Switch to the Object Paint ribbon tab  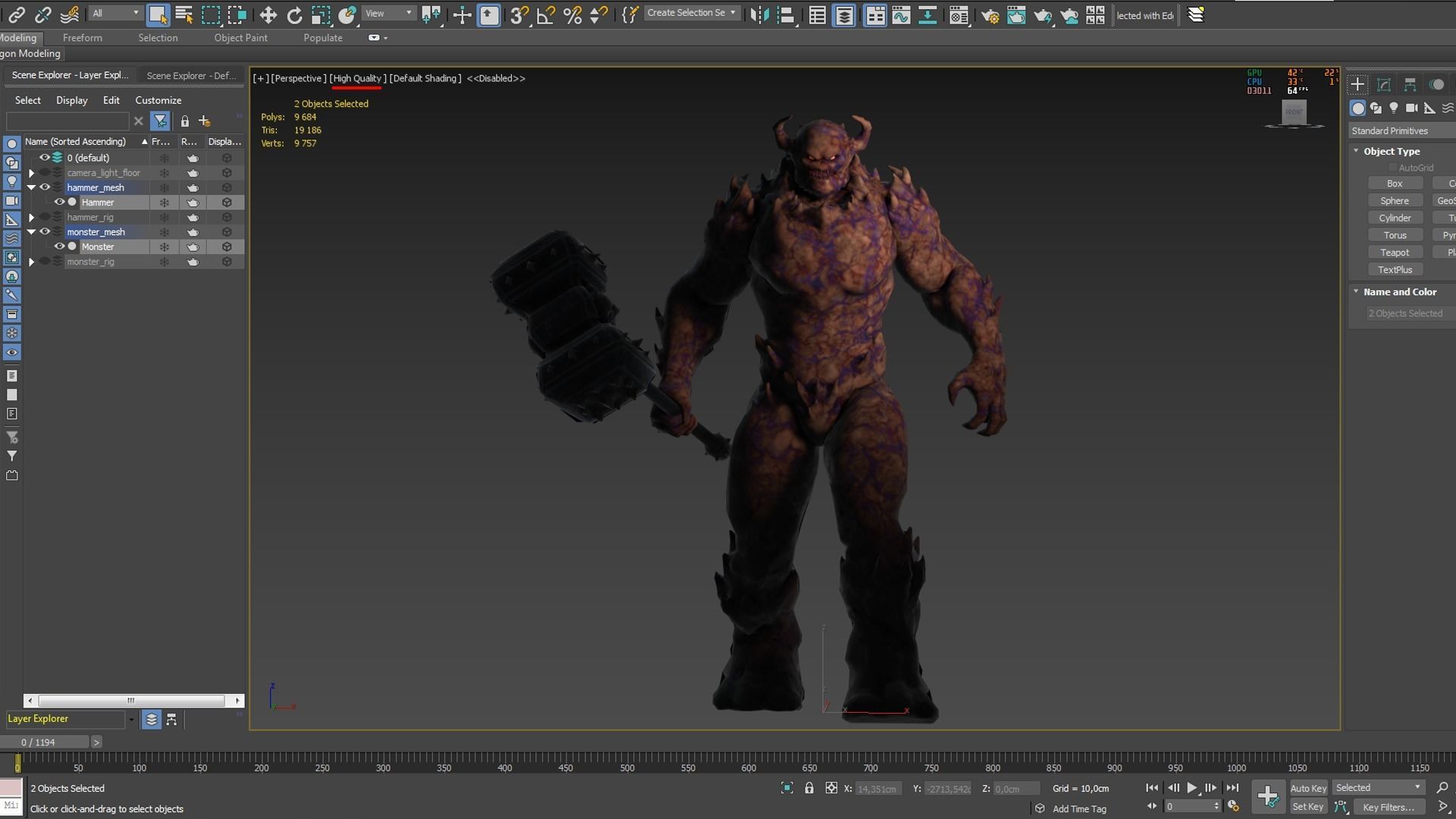click(x=240, y=37)
